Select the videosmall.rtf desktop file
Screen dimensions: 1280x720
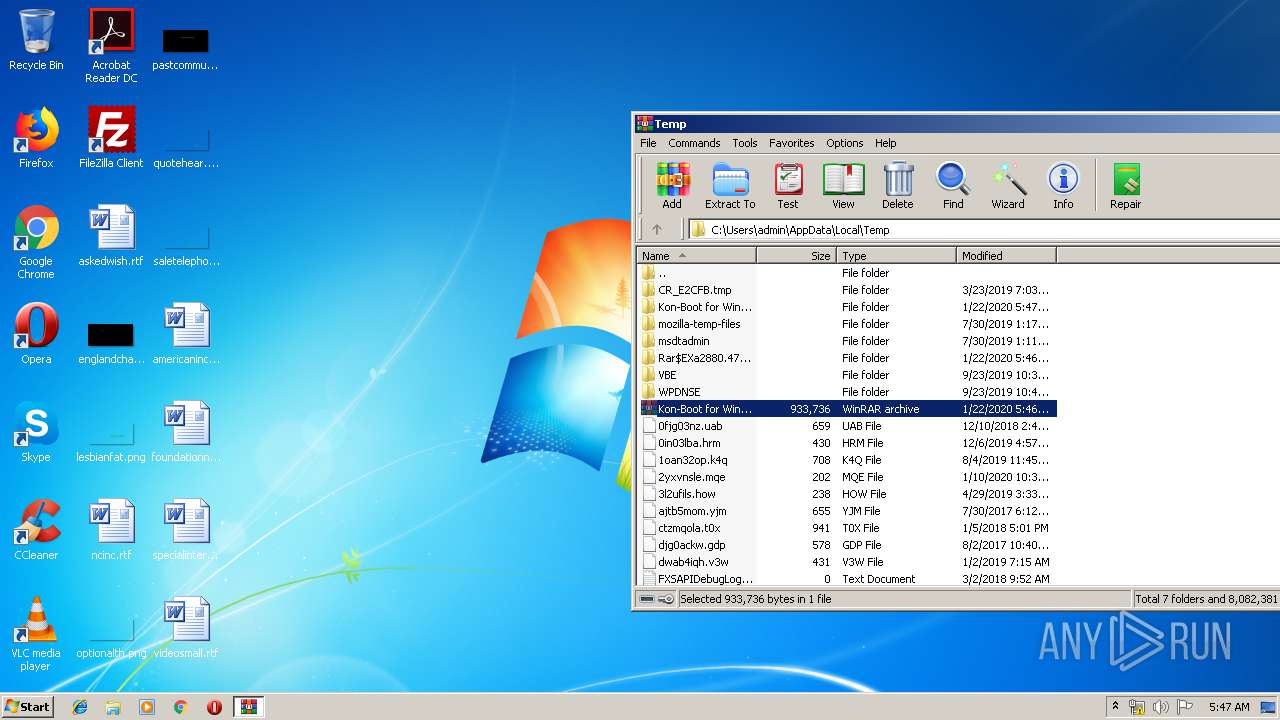[x=186, y=628]
